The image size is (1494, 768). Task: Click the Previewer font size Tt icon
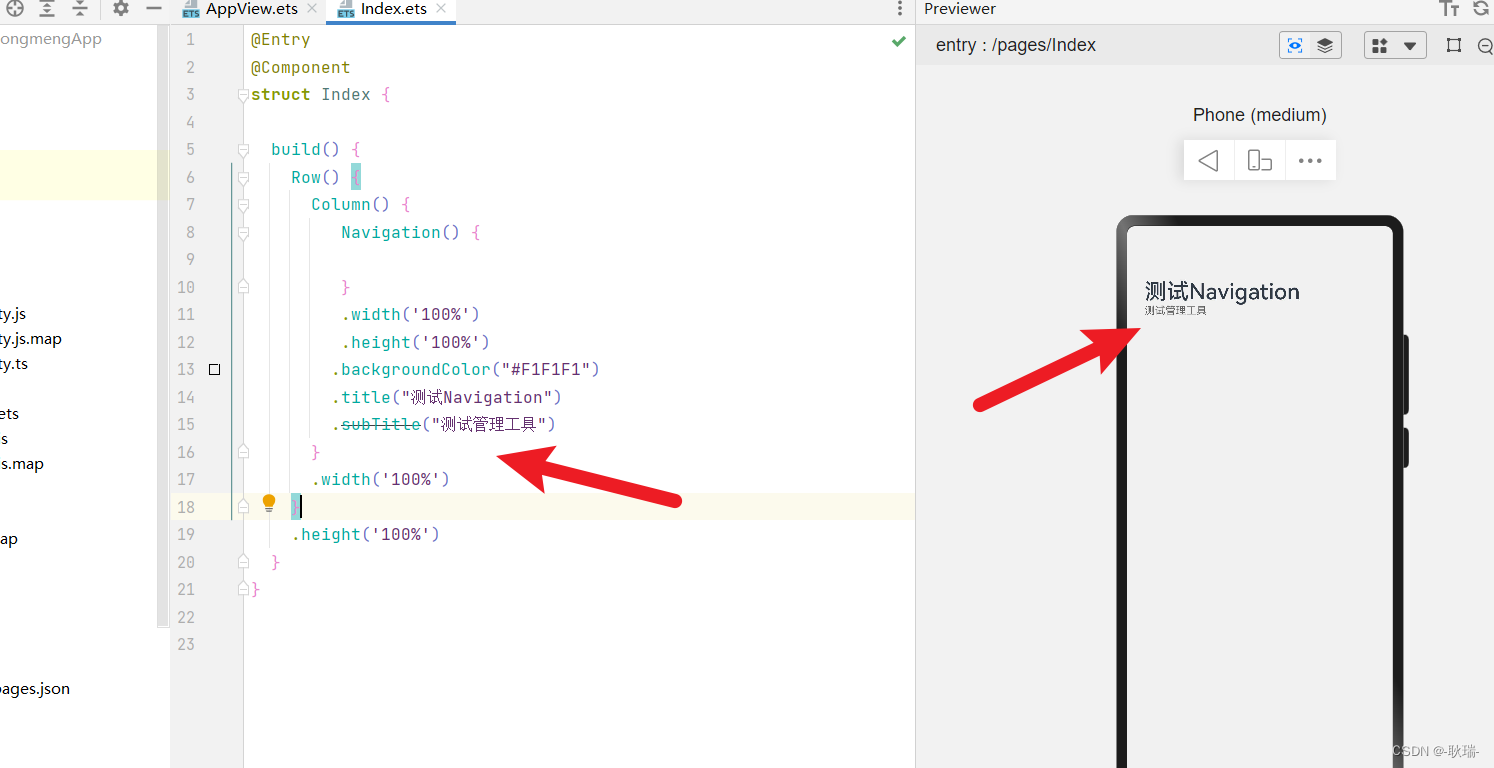[1449, 9]
